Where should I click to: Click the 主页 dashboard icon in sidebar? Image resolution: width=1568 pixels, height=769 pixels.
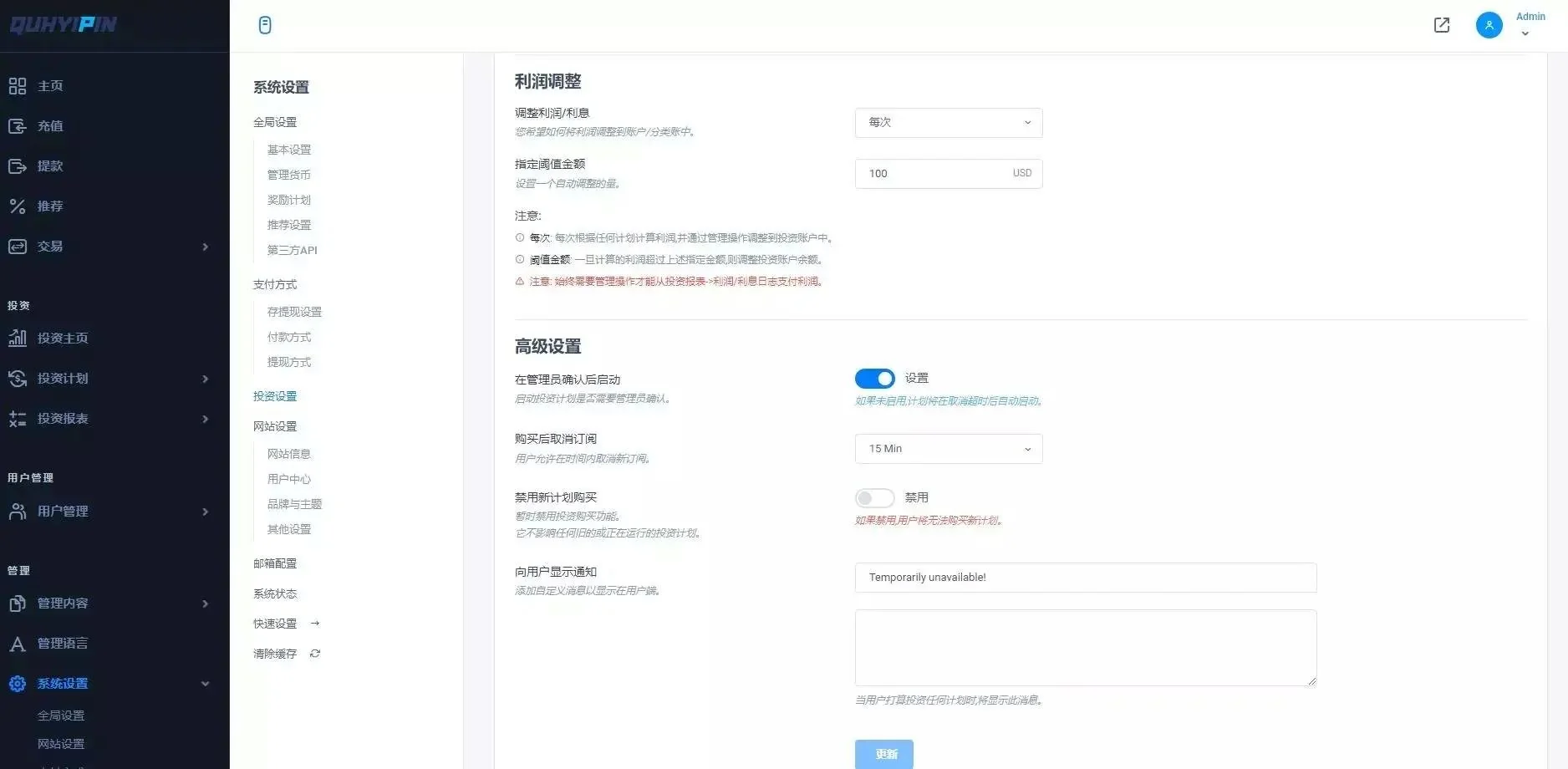[18, 86]
